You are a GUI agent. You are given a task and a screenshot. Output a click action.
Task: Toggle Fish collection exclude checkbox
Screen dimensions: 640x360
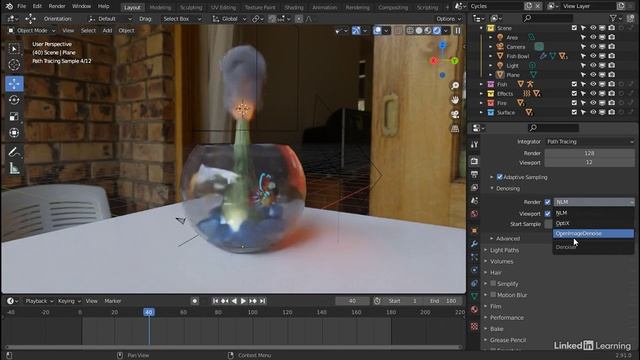tap(574, 84)
